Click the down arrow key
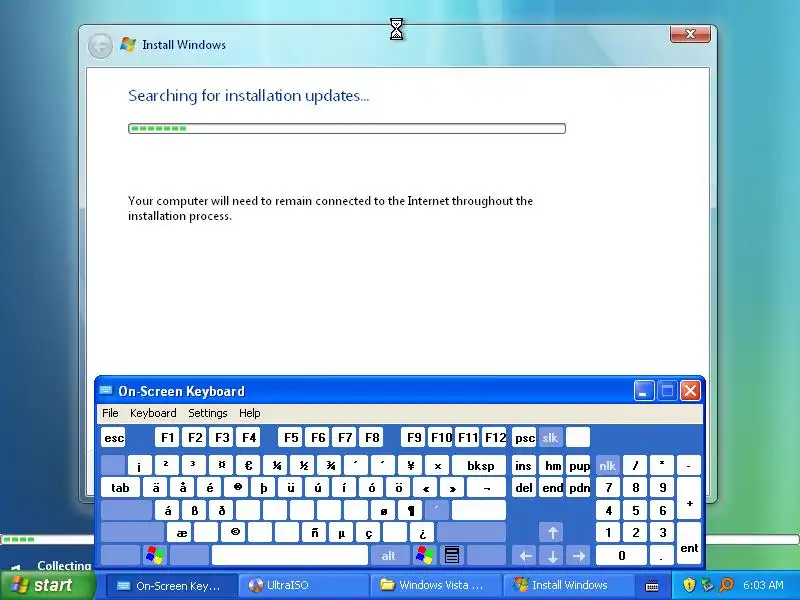The height and width of the screenshot is (600, 800). tap(552, 555)
